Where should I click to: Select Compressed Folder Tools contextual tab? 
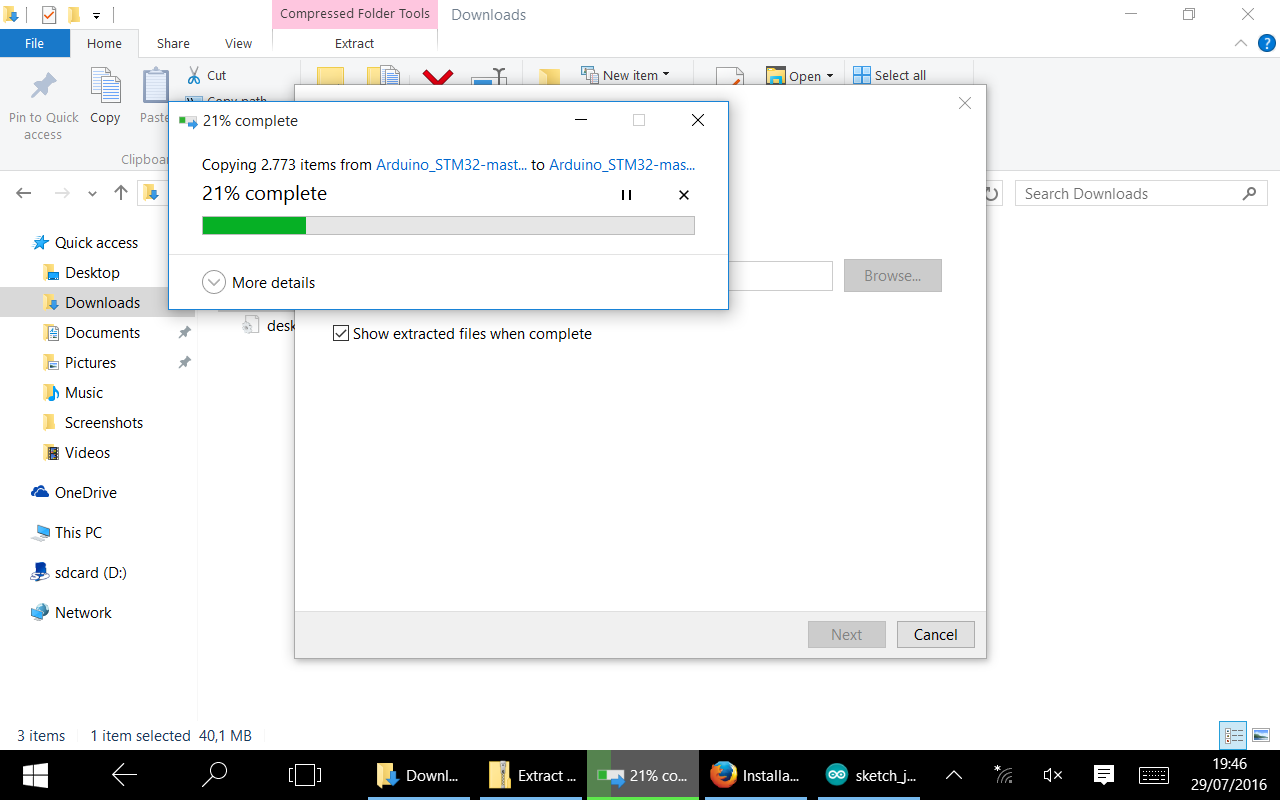(x=355, y=14)
